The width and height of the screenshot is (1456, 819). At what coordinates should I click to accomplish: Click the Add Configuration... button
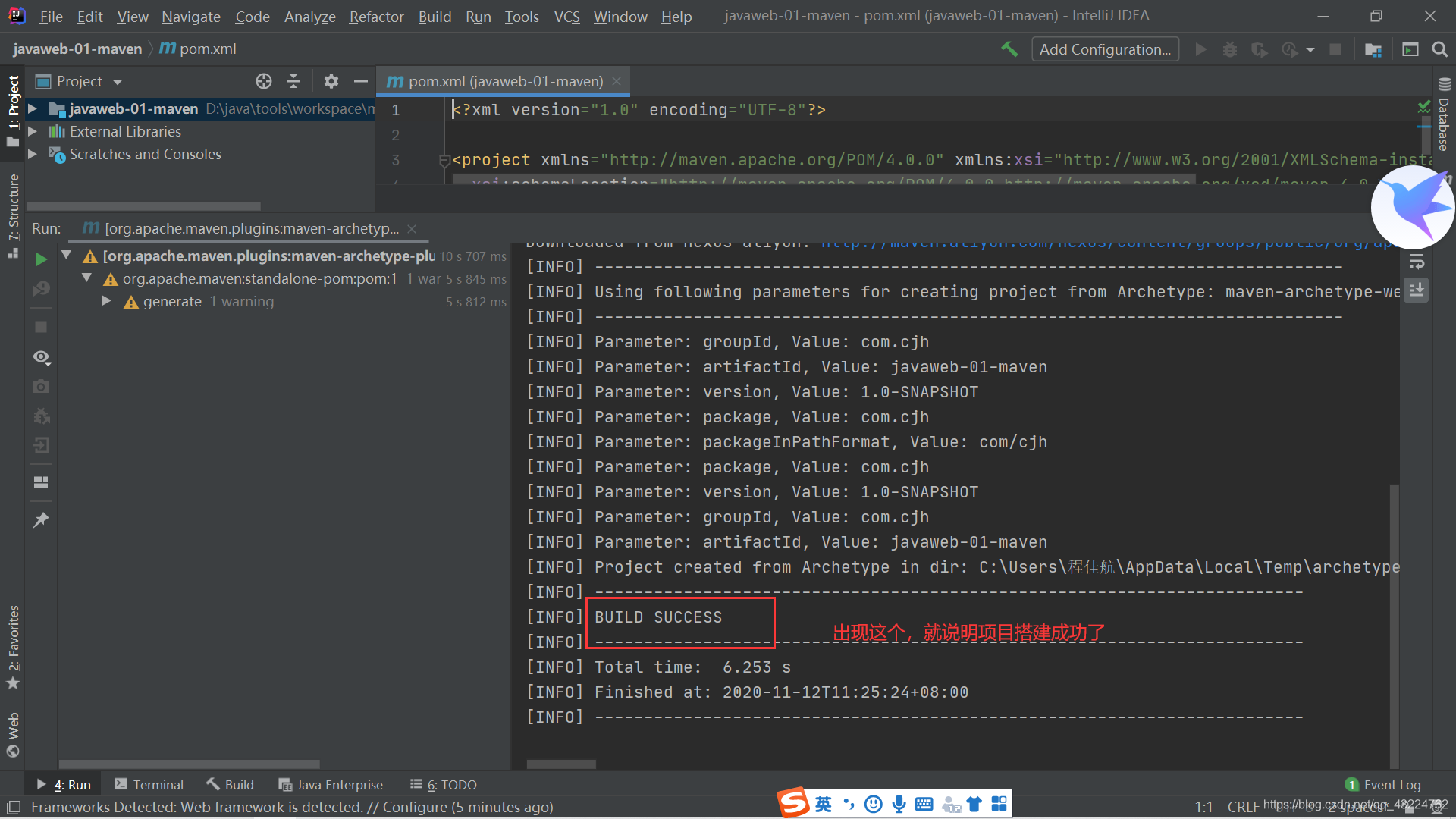coord(1105,49)
